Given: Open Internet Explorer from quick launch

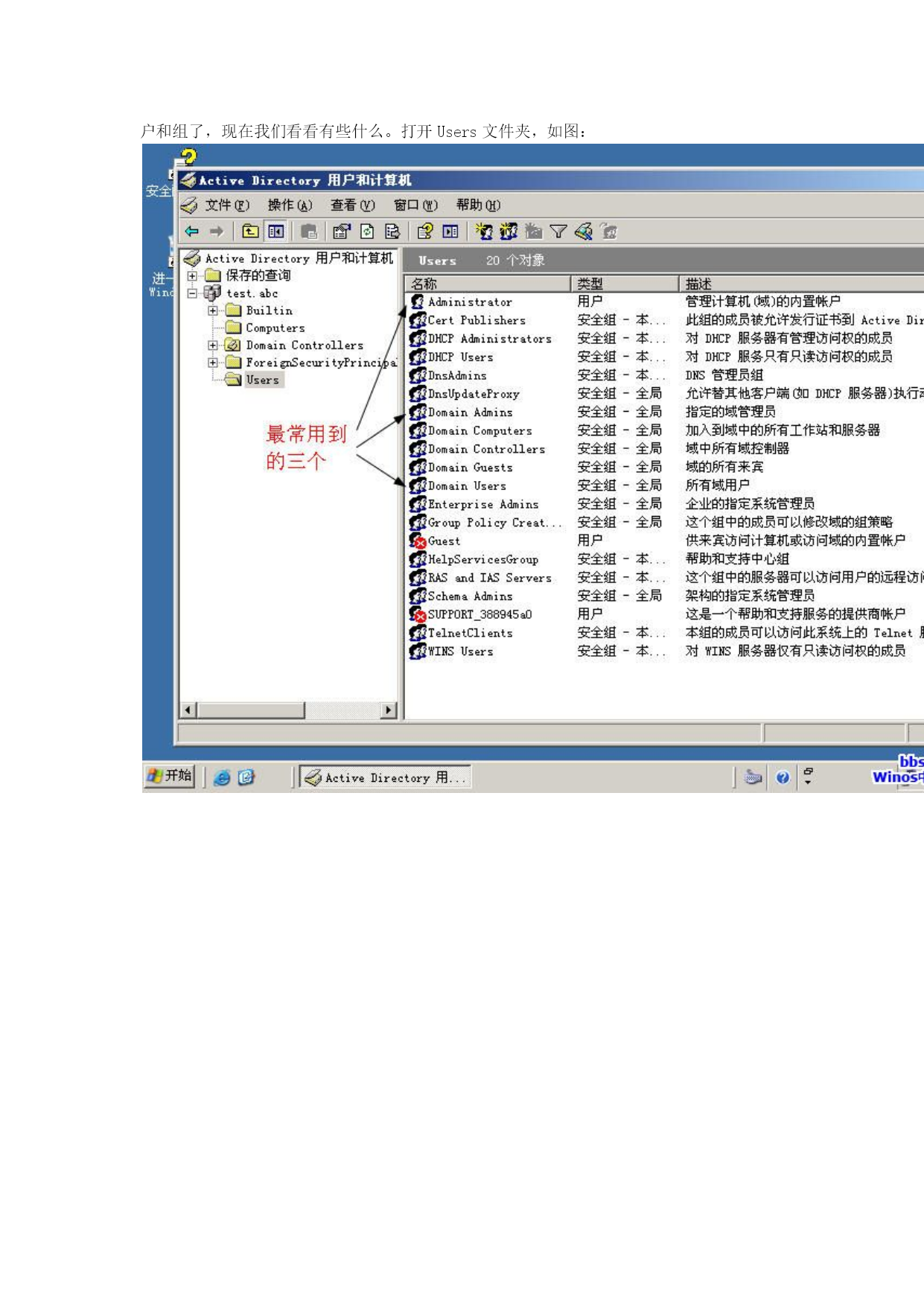Looking at the screenshot, I should coord(222,777).
